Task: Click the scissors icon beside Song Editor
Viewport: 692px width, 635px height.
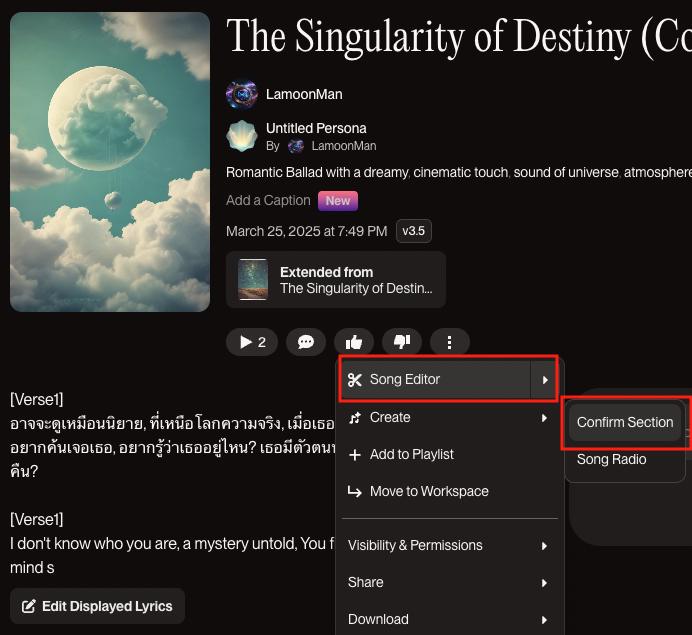Action: (x=355, y=380)
